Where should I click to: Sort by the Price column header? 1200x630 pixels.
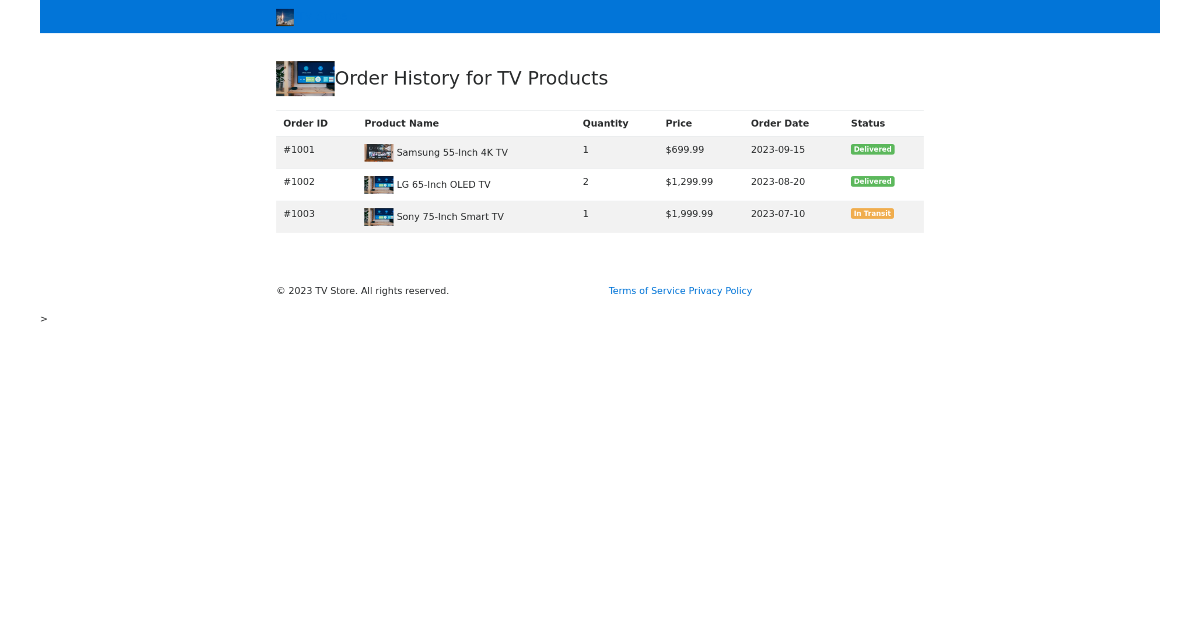tap(678, 123)
